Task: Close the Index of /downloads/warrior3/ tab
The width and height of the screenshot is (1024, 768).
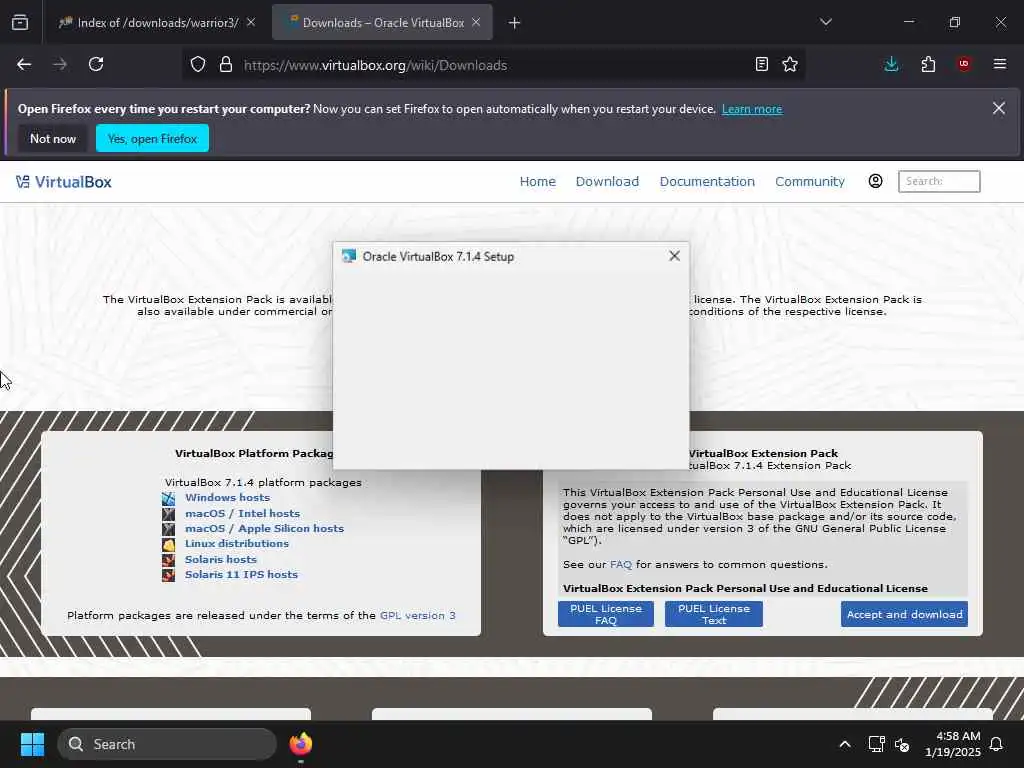Action: pos(251,22)
